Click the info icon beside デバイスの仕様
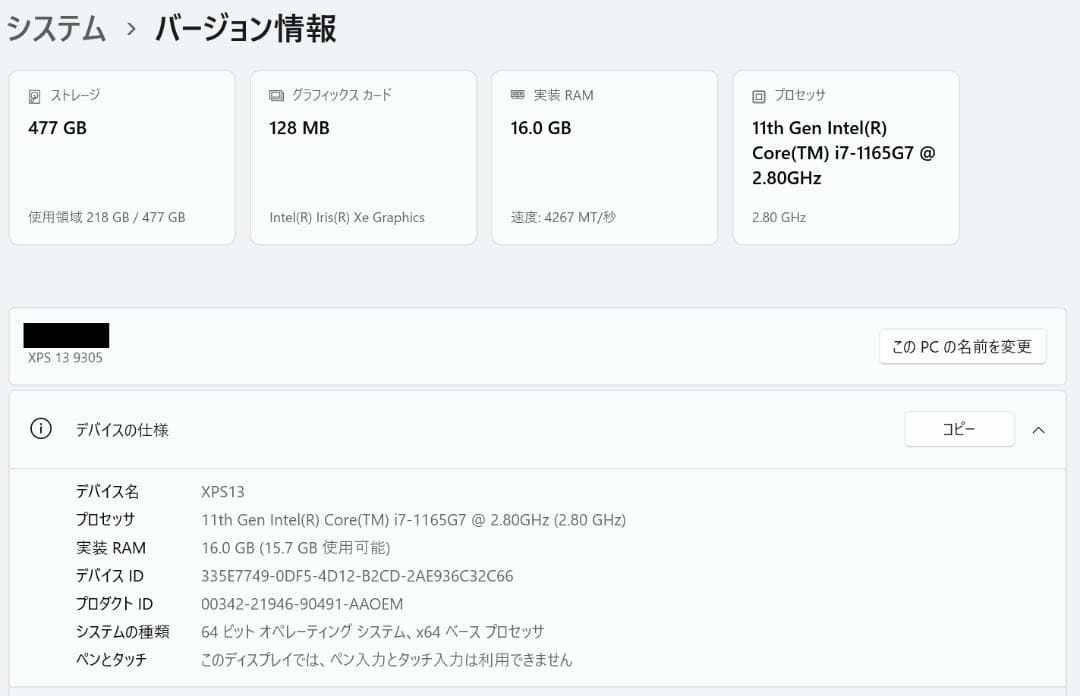 [40, 429]
